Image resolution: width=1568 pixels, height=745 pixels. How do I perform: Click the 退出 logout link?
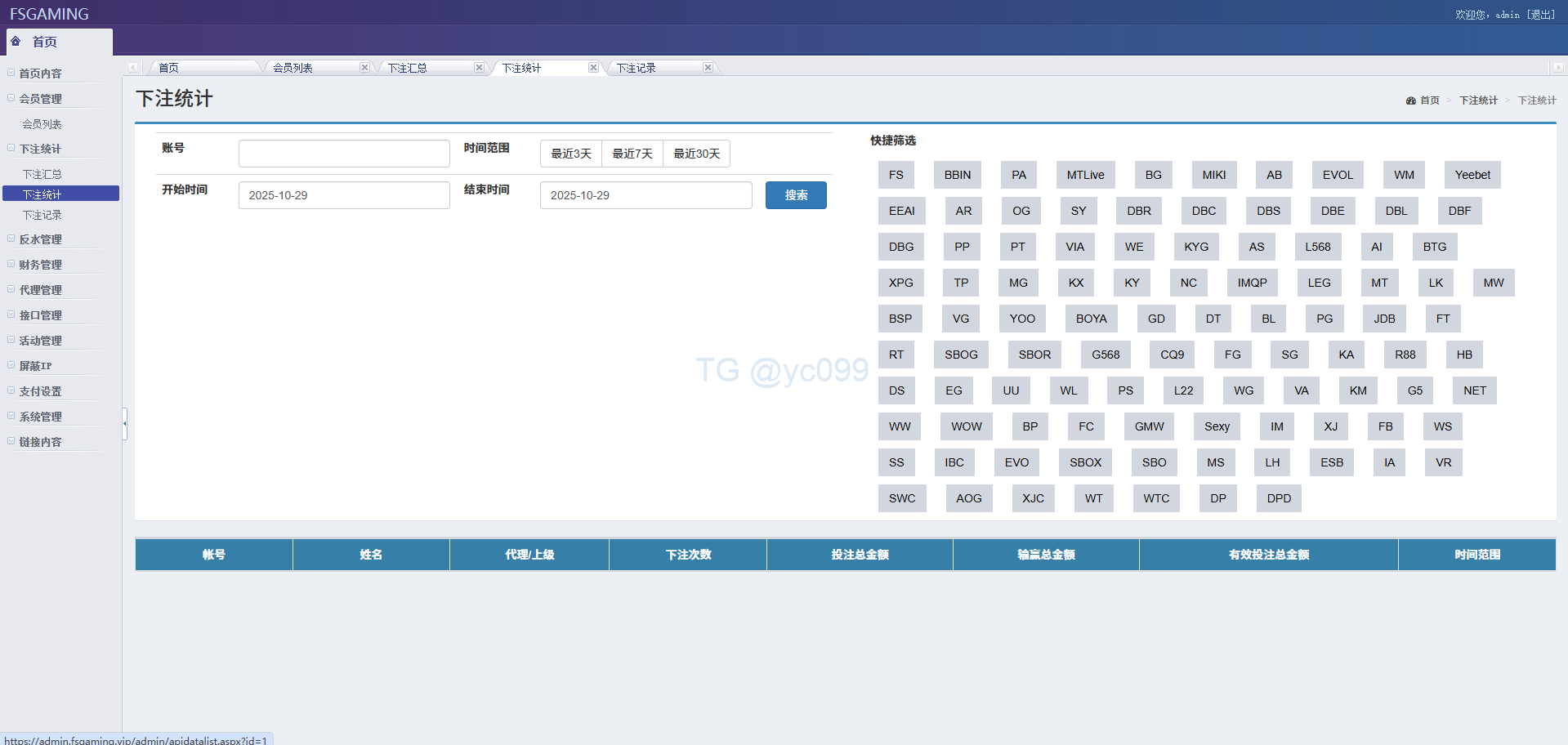1541,15
